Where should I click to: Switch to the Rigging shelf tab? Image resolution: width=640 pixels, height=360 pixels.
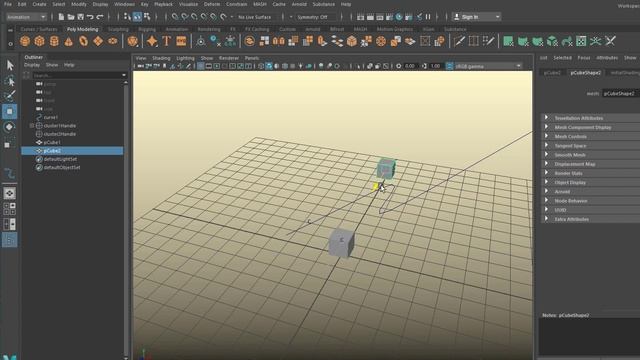(x=147, y=29)
